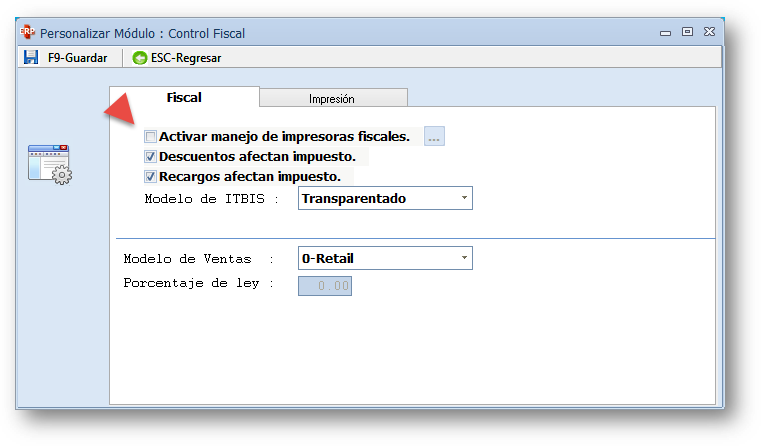The width and height of the screenshot is (761, 446).
Task: Click the green ESC-Regresar arrow icon
Action: (139, 58)
